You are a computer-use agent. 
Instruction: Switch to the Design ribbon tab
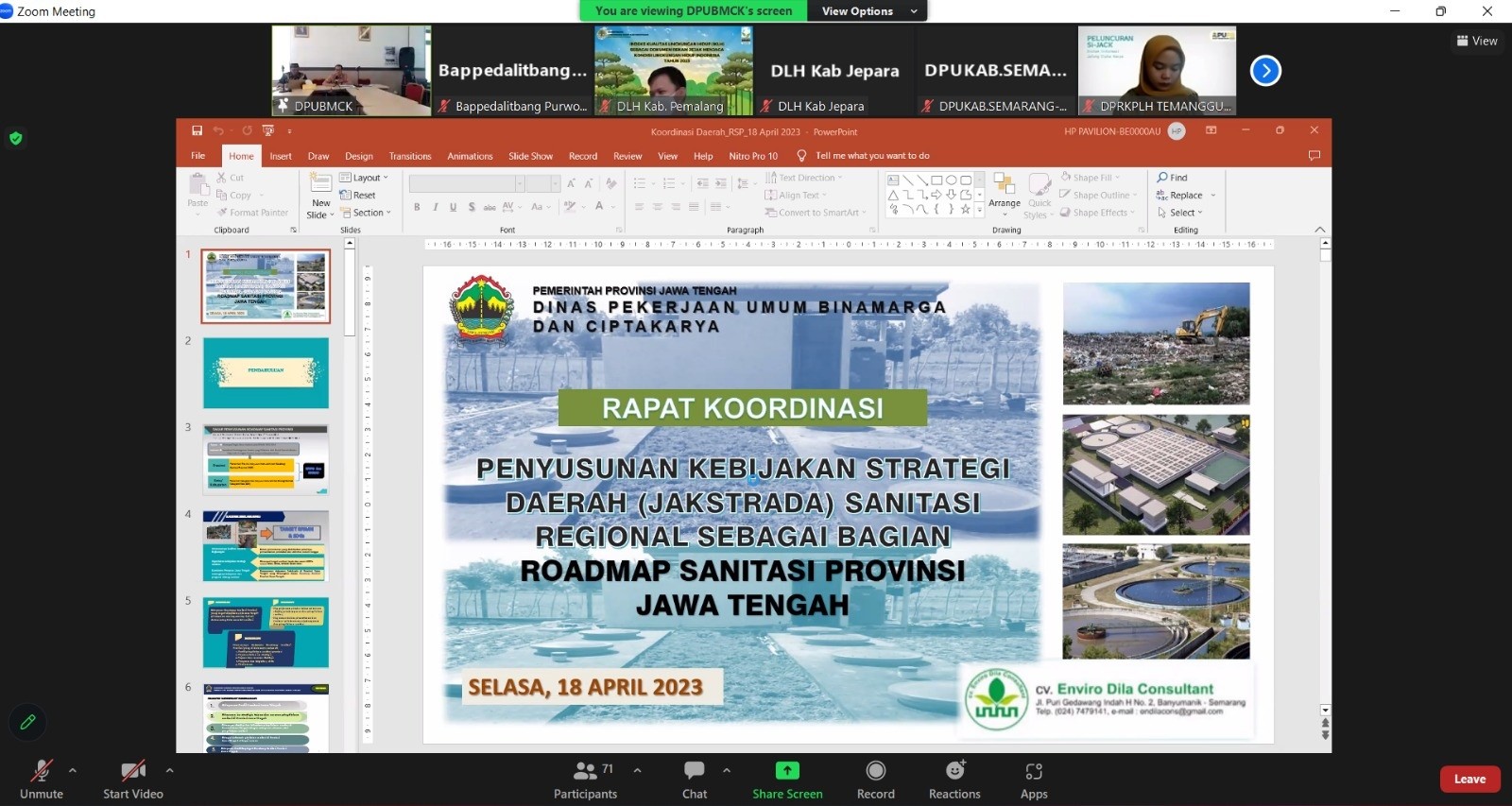tap(359, 156)
